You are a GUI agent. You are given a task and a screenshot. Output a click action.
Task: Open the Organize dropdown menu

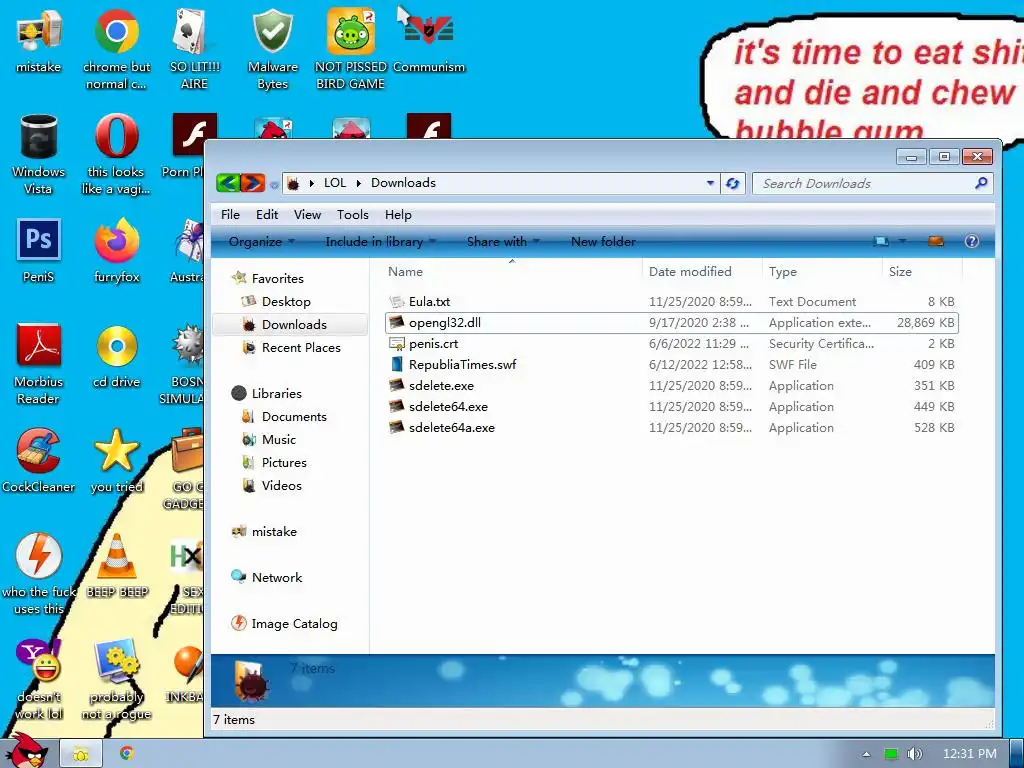(261, 242)
